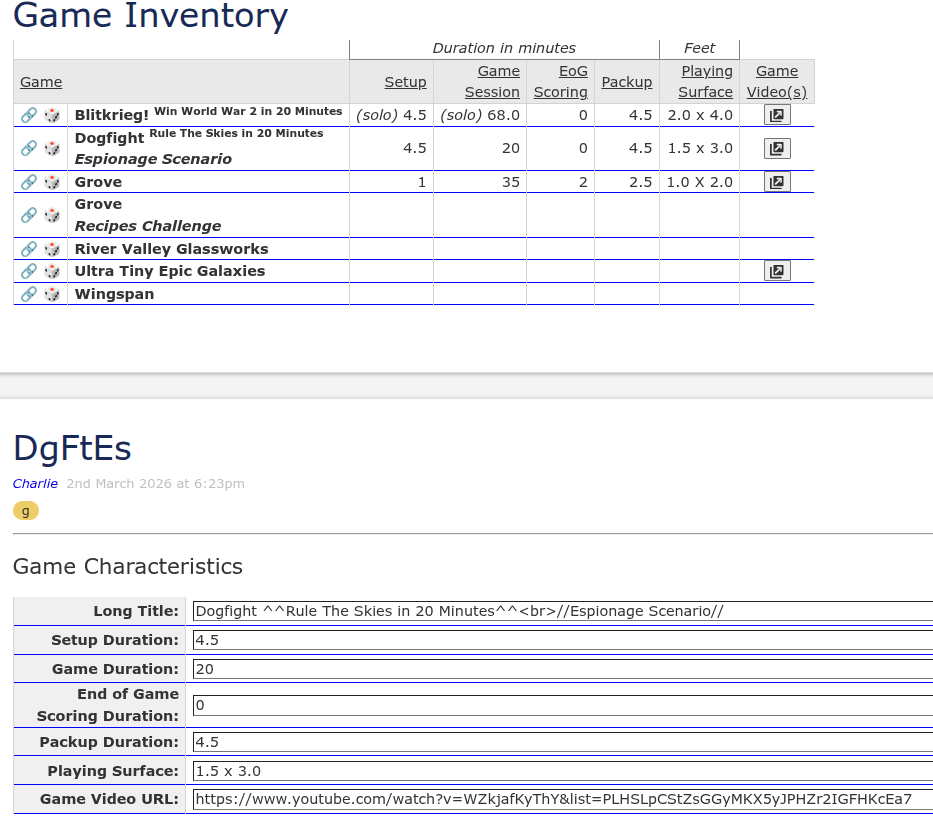This screenshot has height=819, width=933.
Task: Click the link icon beside Grove Recipes Challenge
Action: point(28,215)
